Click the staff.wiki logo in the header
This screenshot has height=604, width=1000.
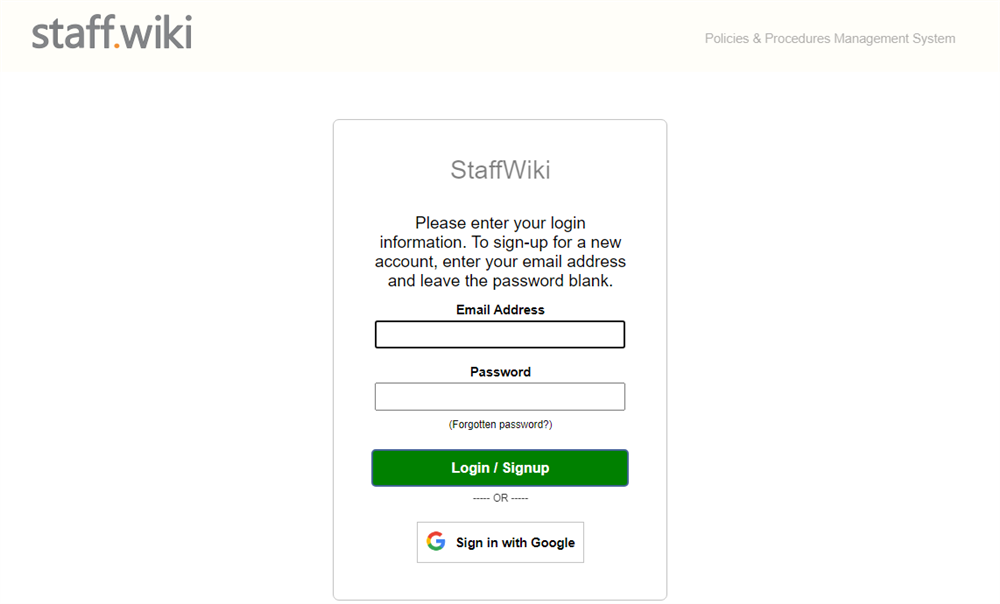(x=112, y=33)
